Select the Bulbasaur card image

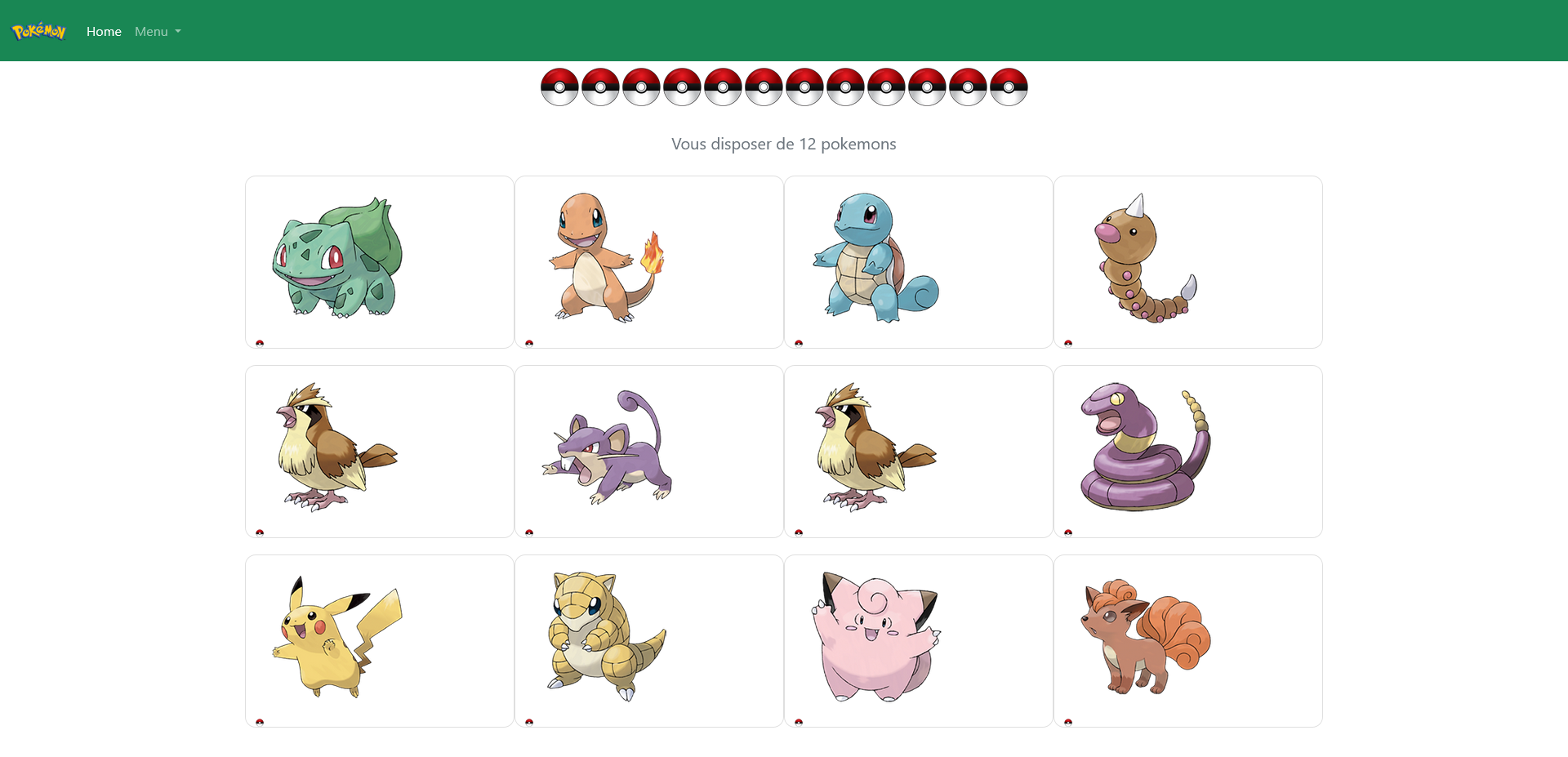pos(337,258)
